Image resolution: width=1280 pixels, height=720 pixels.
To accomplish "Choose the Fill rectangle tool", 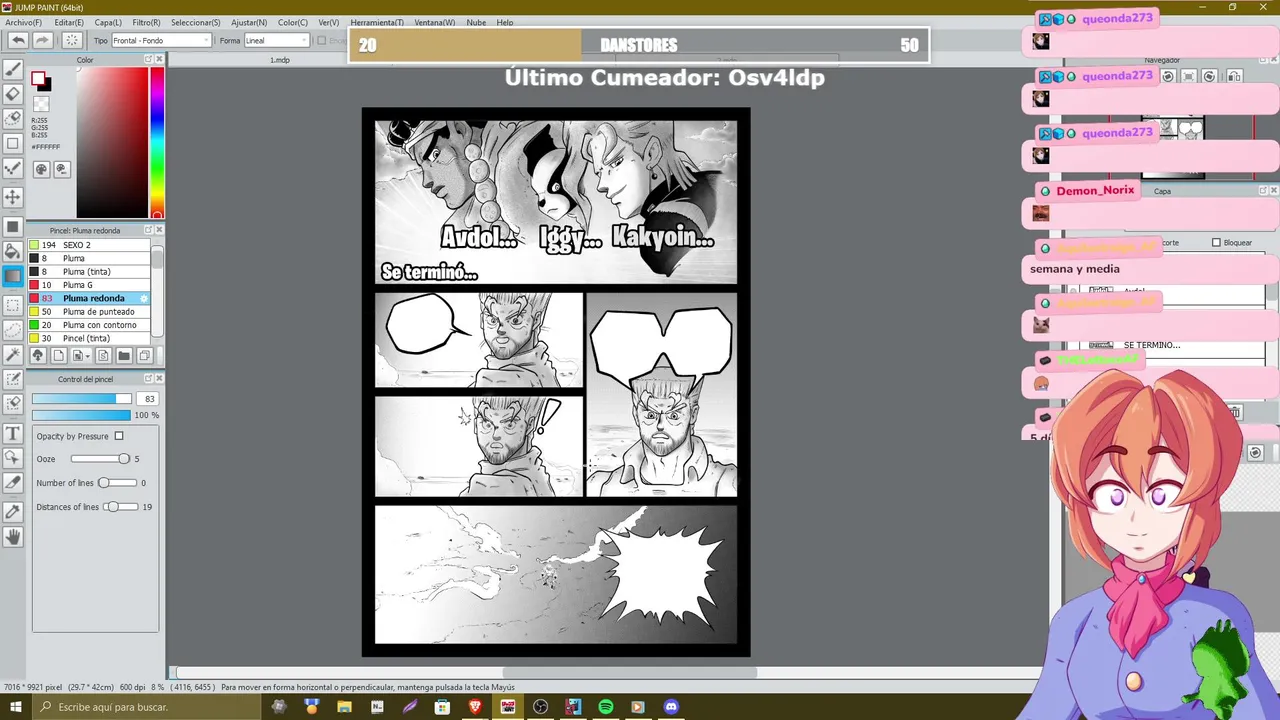I will (13, 227).
